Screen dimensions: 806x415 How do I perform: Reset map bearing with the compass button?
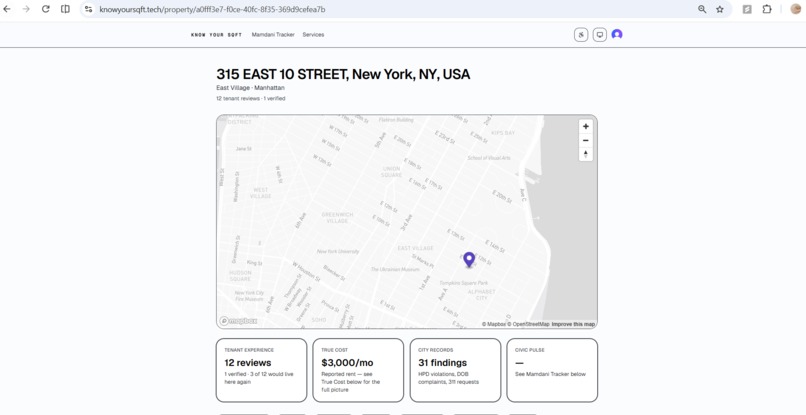pyautogui.click(x=585, y=154)
